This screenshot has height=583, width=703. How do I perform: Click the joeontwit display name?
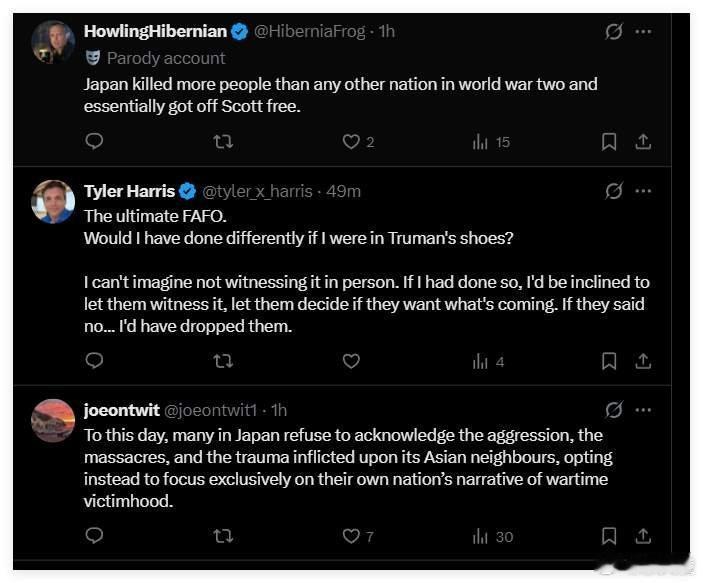(121, 410)
